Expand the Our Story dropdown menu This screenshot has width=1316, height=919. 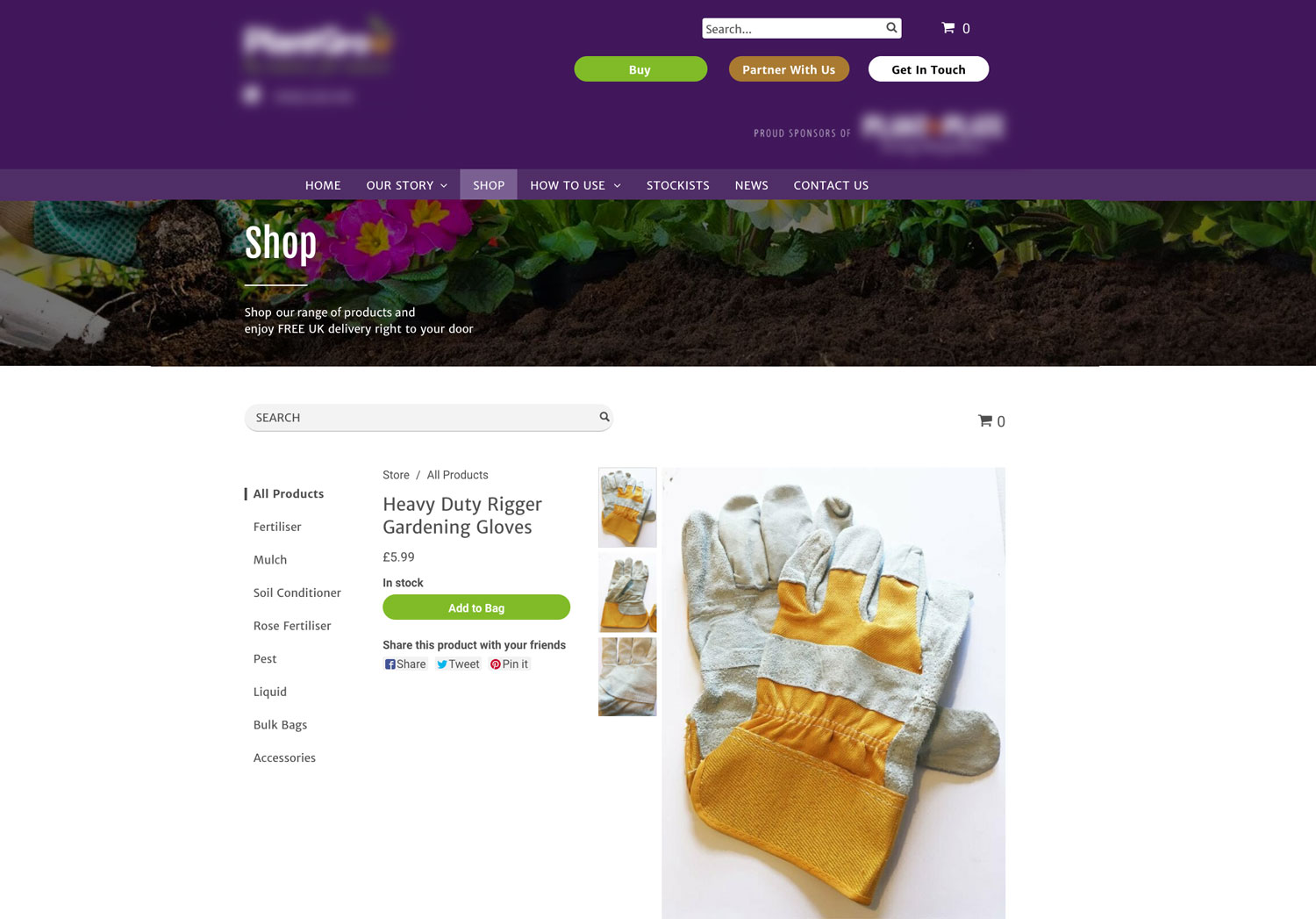tap(407, 185)
